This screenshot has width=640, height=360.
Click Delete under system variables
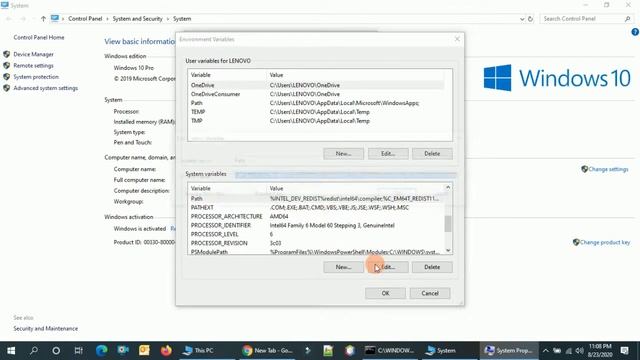coord(432,267)
